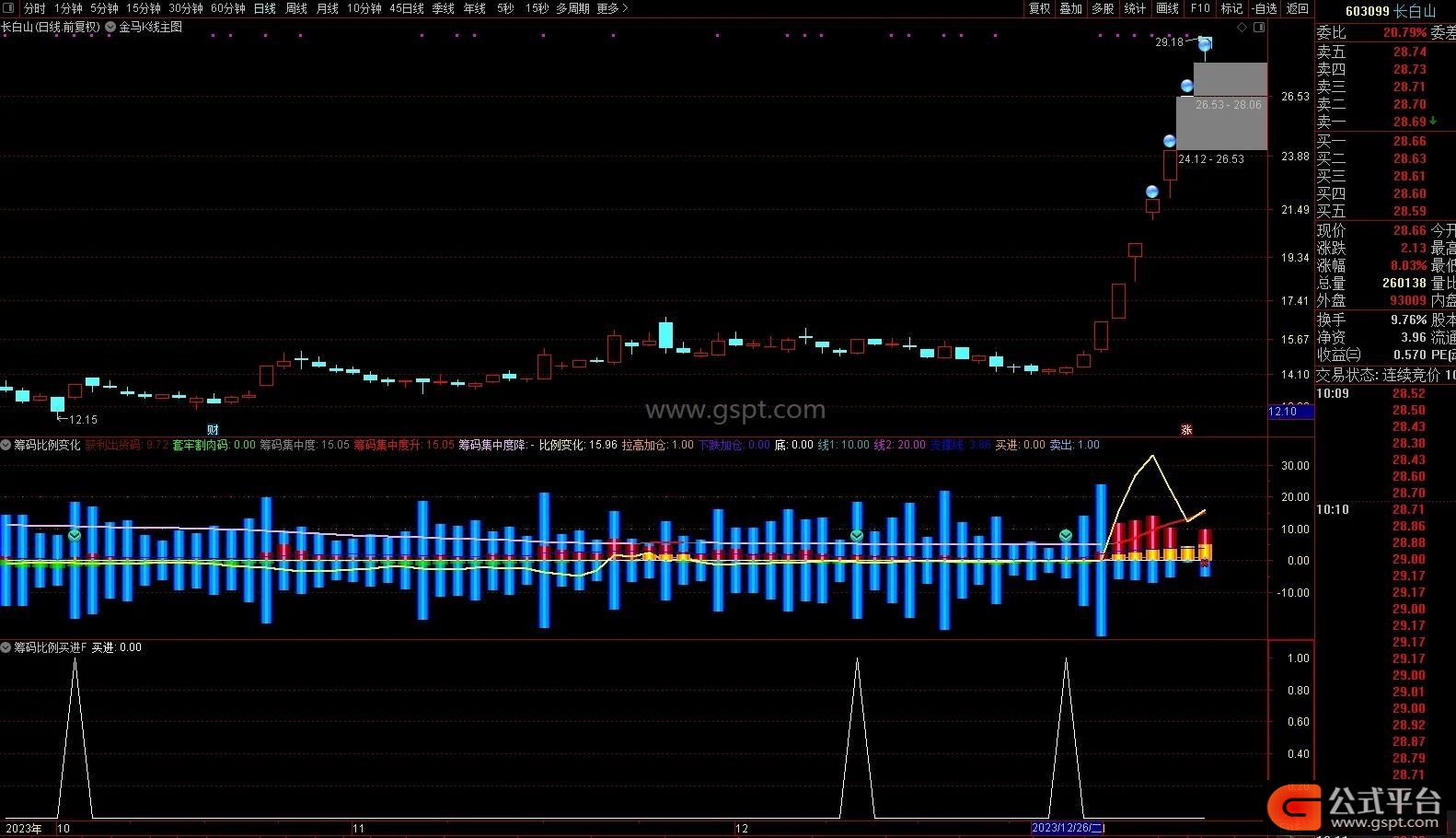Click the 交易状态 trading status line
Screen dimensions: 1456x838
tap(1385, 375)
